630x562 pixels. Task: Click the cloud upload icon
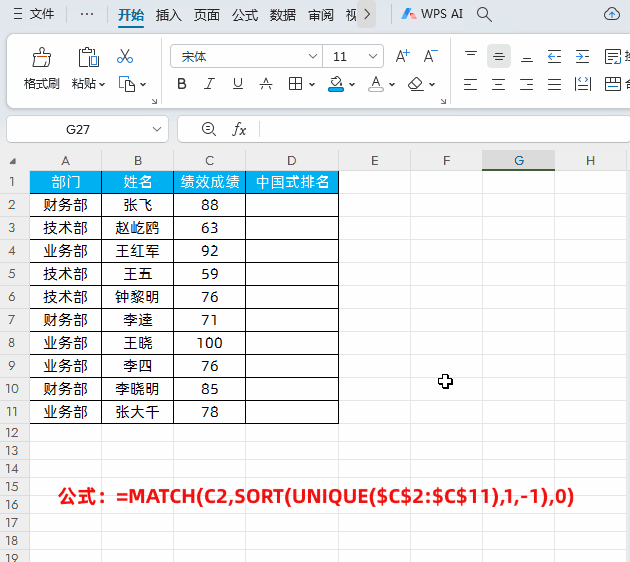tap(612, 14)
